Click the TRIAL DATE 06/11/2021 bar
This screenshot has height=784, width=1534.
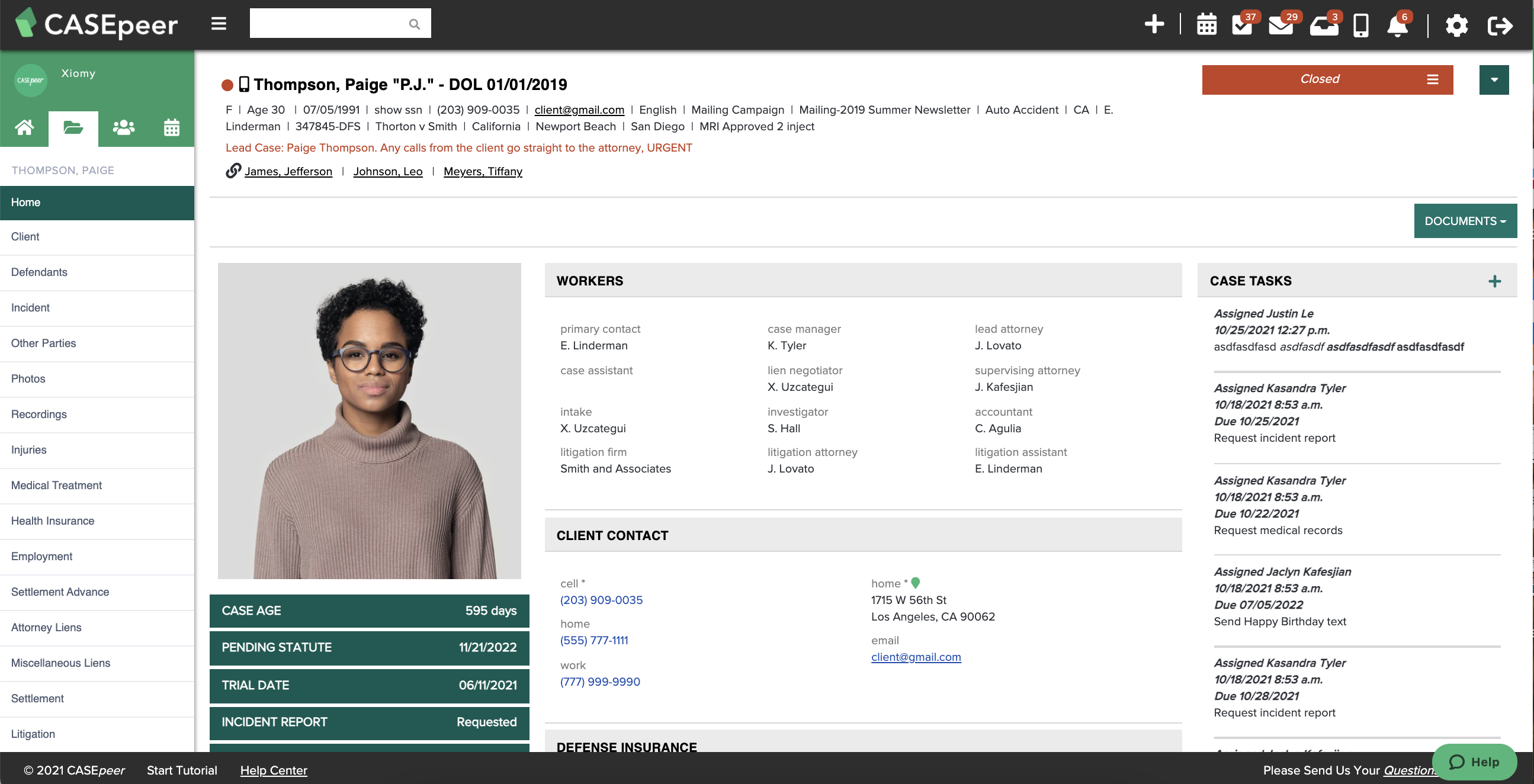(x=369, y=685)
